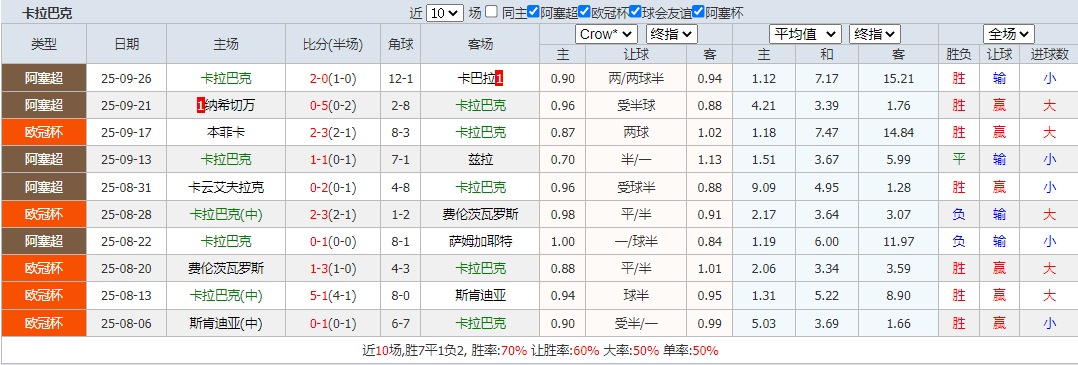Image resolution: width=1078 pixels, height=365 pixels.
Task: Open the 终指 dropdown beside 平均值
Action: click(x=874, y=34)
